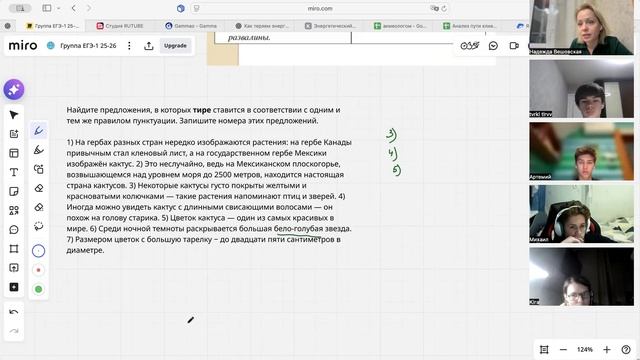Switch to Группа ЕГЭ-1 25 tab
The image size is (640, 360).
pos(52,26)
